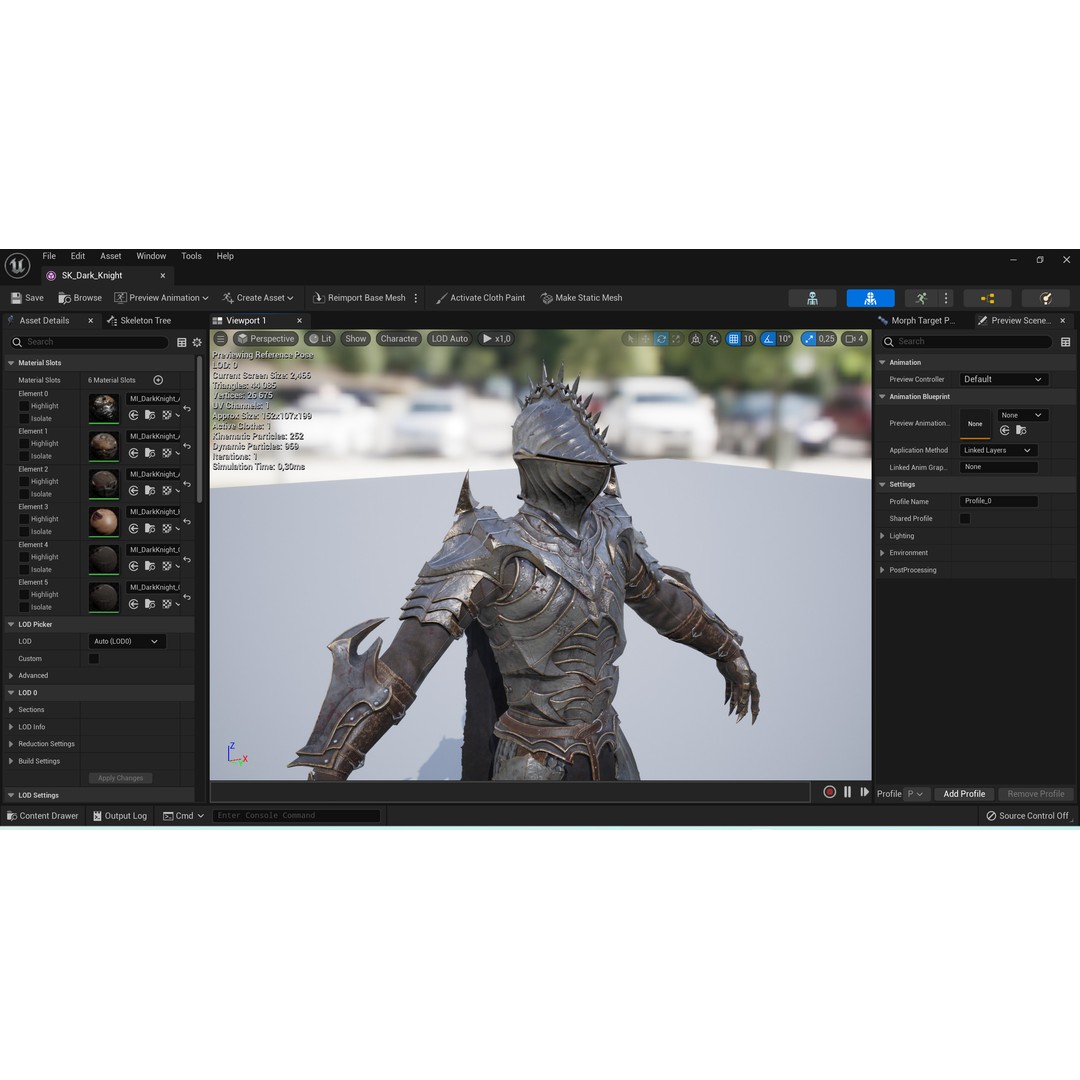Open the Animation editor mode
Image resolution: width=1080 pixels, height=1080 pixels.
coord(921,298)
